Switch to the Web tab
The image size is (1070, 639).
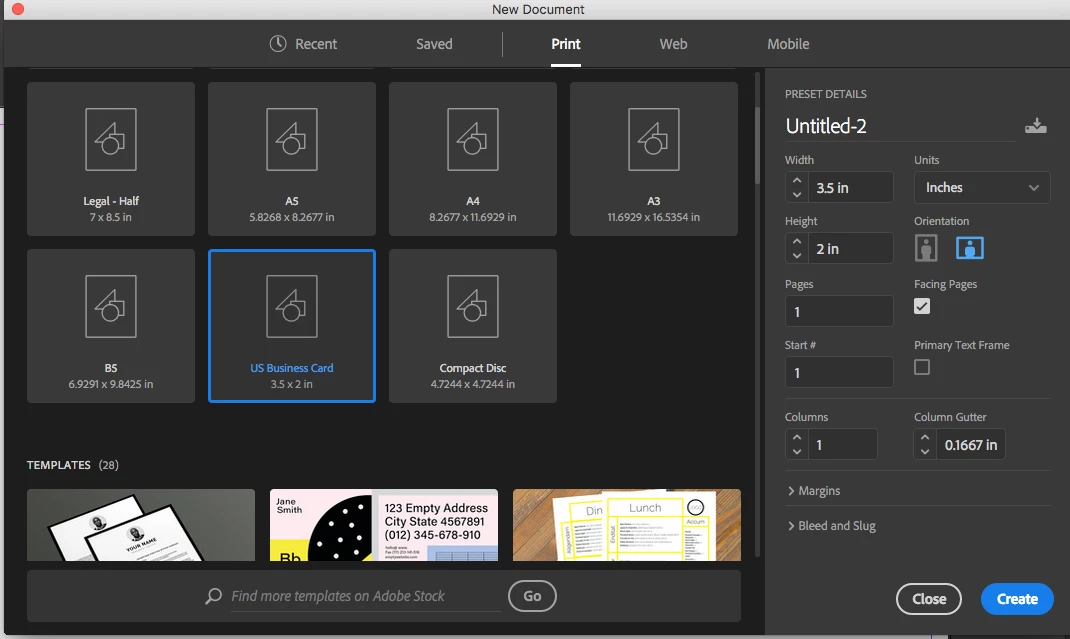pyautogui.click(x=673, y=44)
